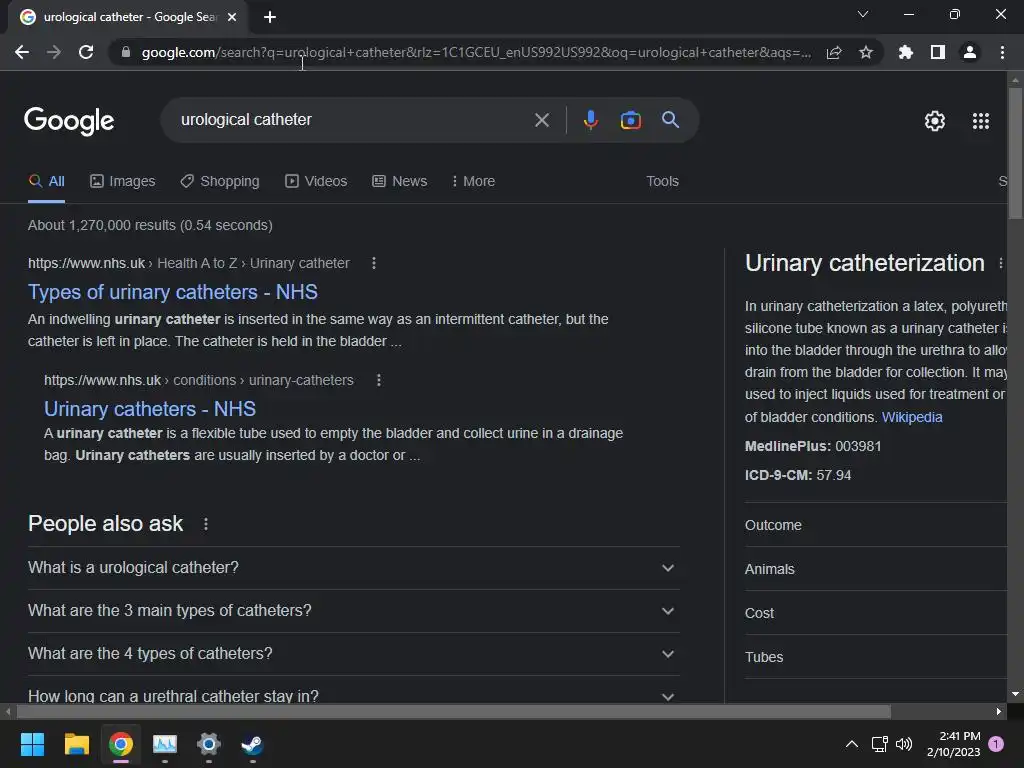1024x768 pixels.
Task: Expand What is a urological catheter?
Action: click(x=353, y=568)
